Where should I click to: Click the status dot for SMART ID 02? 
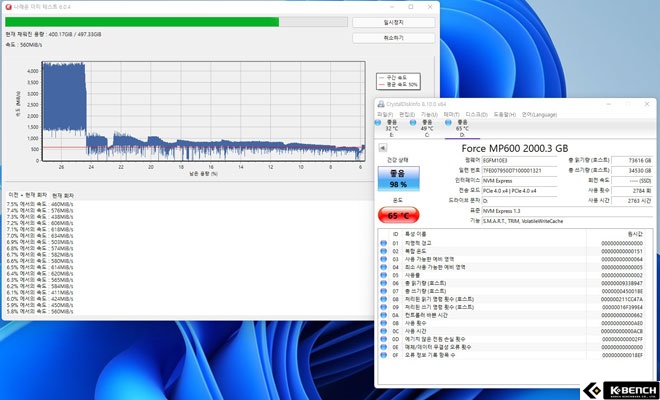point(383,251)
